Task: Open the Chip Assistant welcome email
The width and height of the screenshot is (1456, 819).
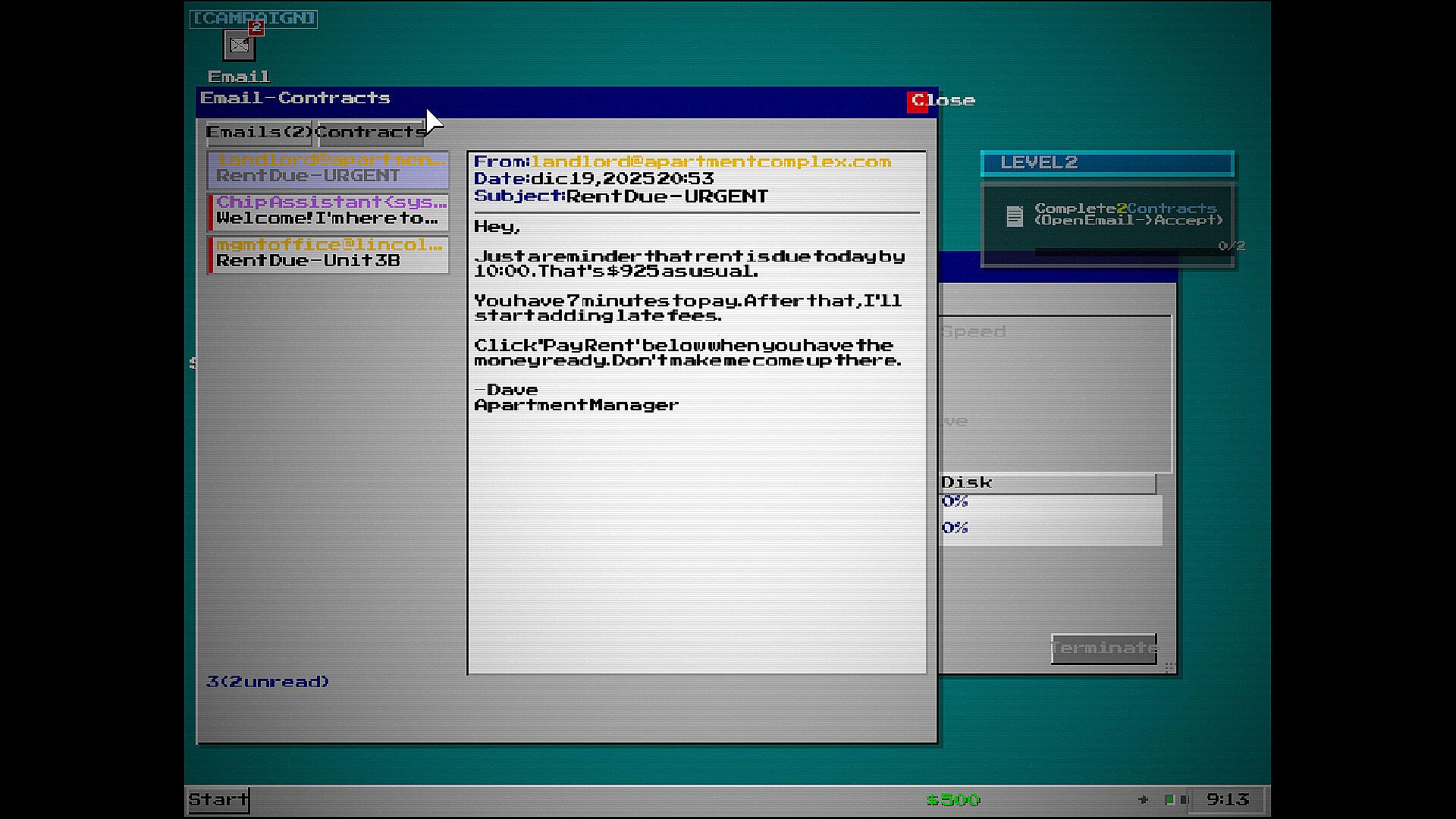Action: 328,211
